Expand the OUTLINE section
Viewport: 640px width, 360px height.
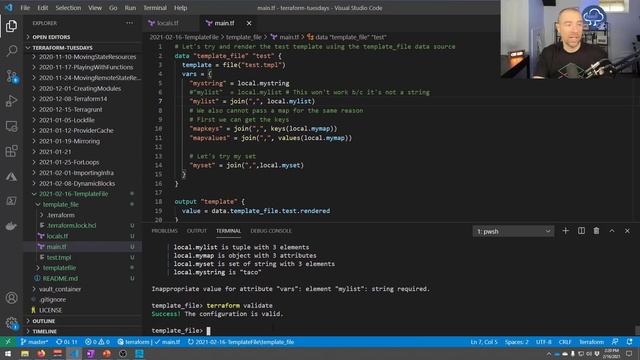pyautogui.click(x=44, y=321)
